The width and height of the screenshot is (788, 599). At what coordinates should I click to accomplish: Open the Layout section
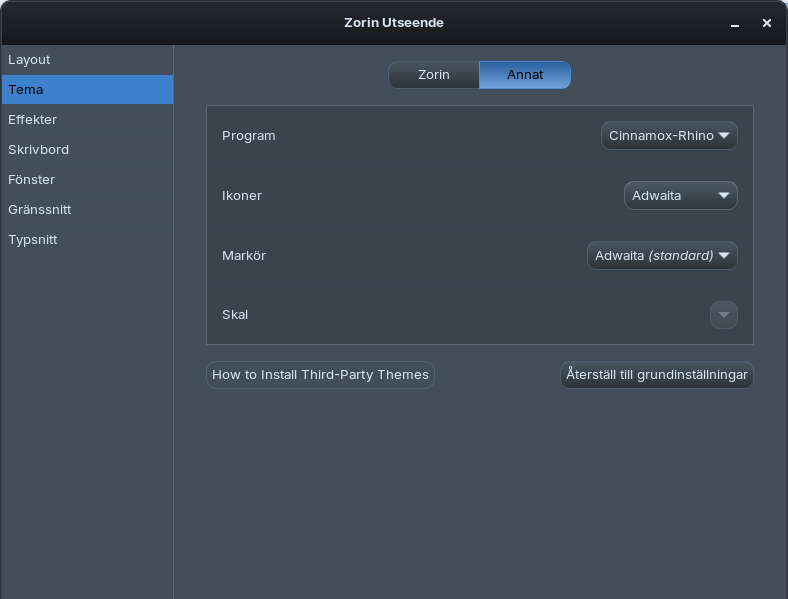[87, 60]
